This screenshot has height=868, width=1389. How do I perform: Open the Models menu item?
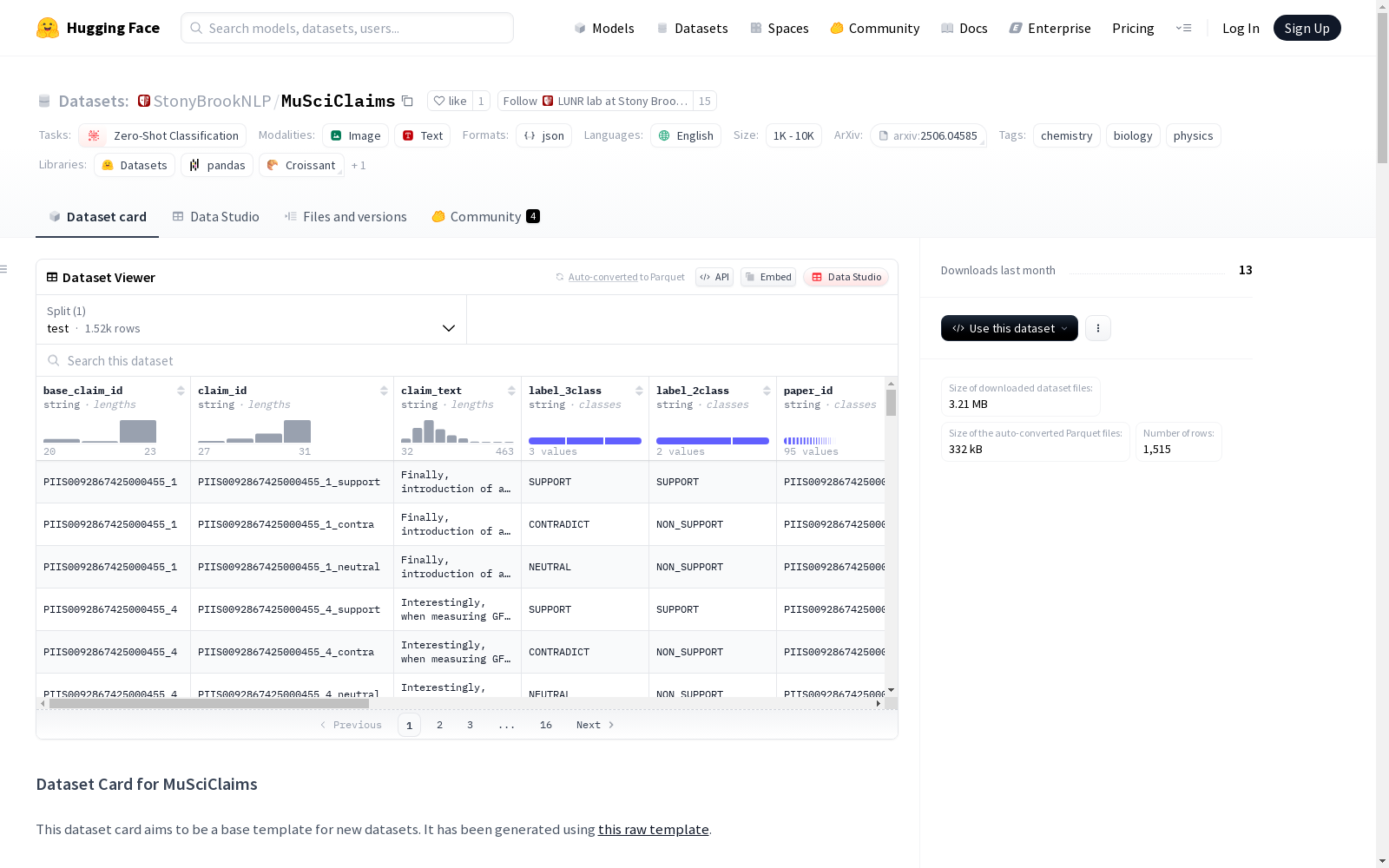point(604,28)
